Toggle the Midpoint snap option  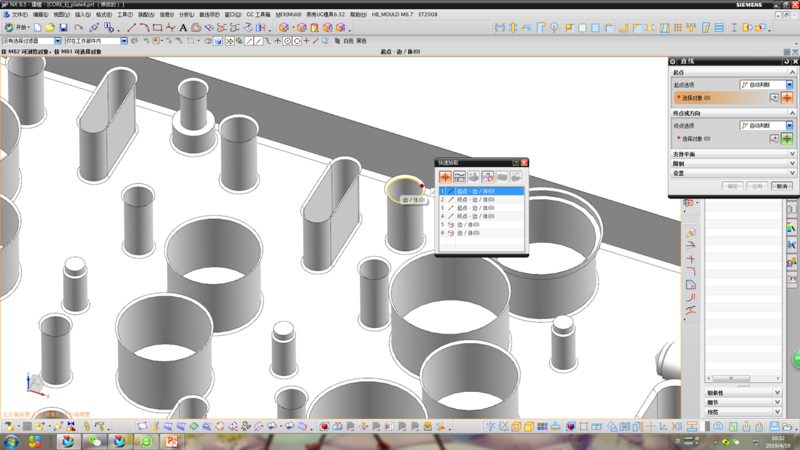point(259,41)
